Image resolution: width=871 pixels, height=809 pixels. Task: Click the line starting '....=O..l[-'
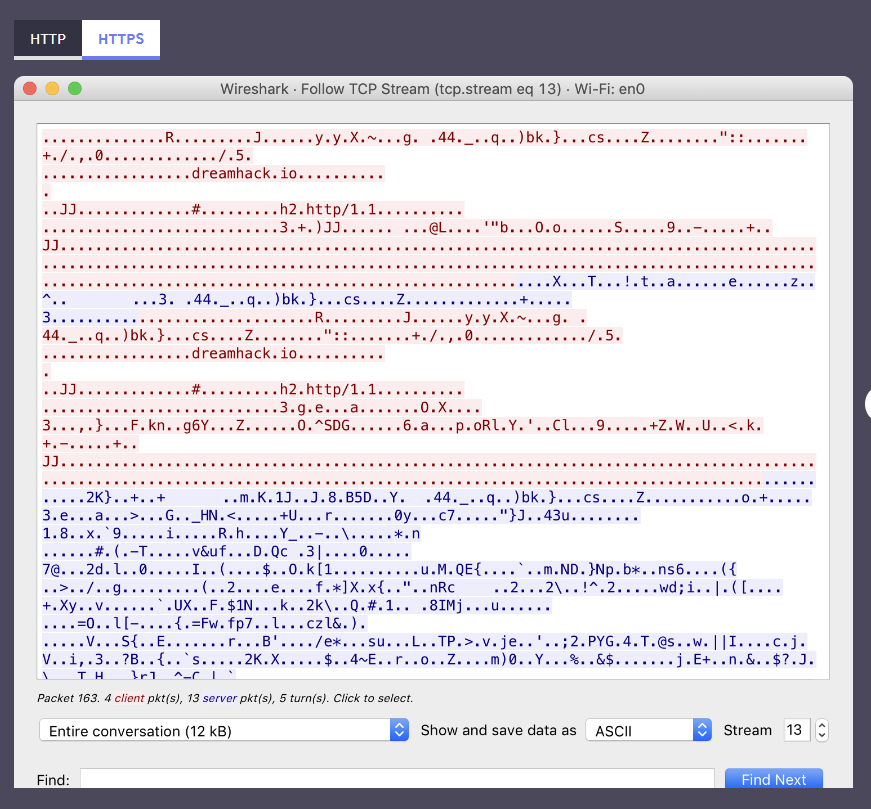tap(204, 623)
